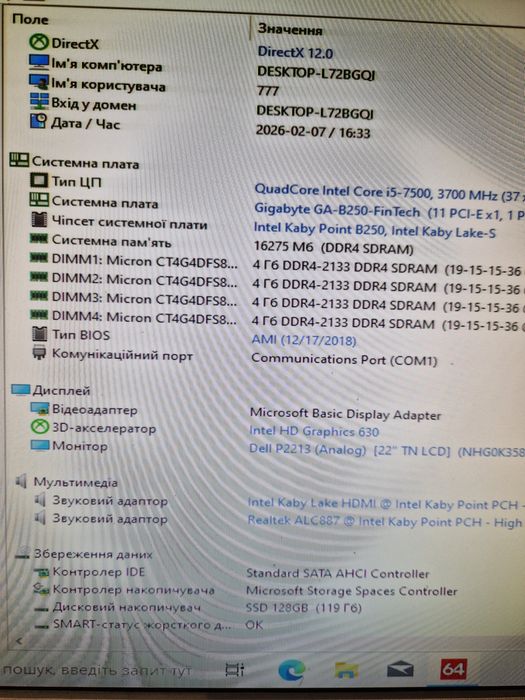Select the Системна плата section header text
Image resolution: width=525 pixels, height=700 pixels.
[x=85, y=163]
